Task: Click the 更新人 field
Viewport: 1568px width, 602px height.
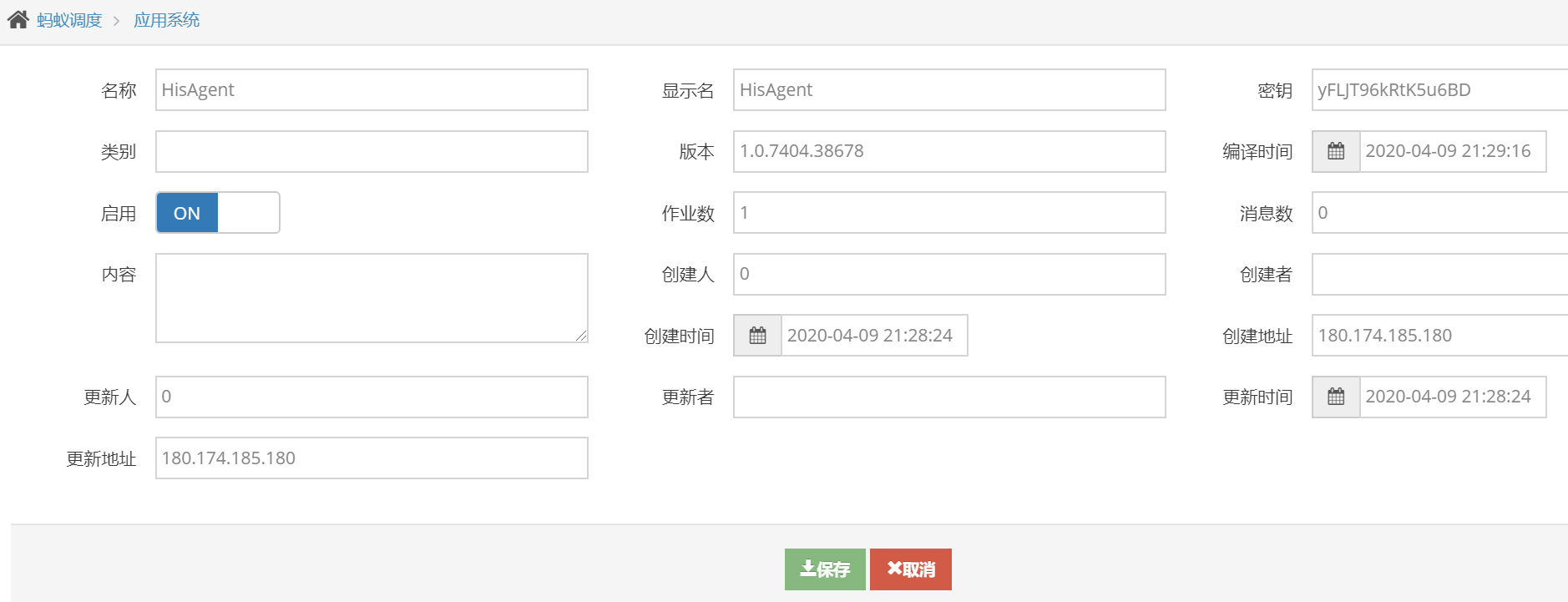Action: coord(372,397)
